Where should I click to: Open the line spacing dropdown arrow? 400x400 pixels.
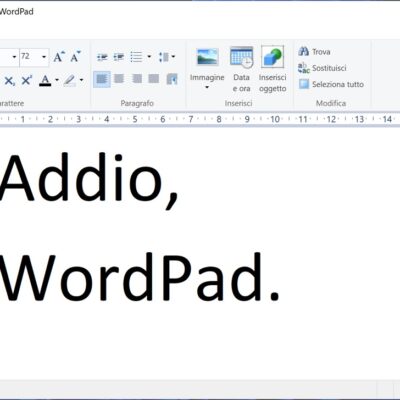(173, 57)
